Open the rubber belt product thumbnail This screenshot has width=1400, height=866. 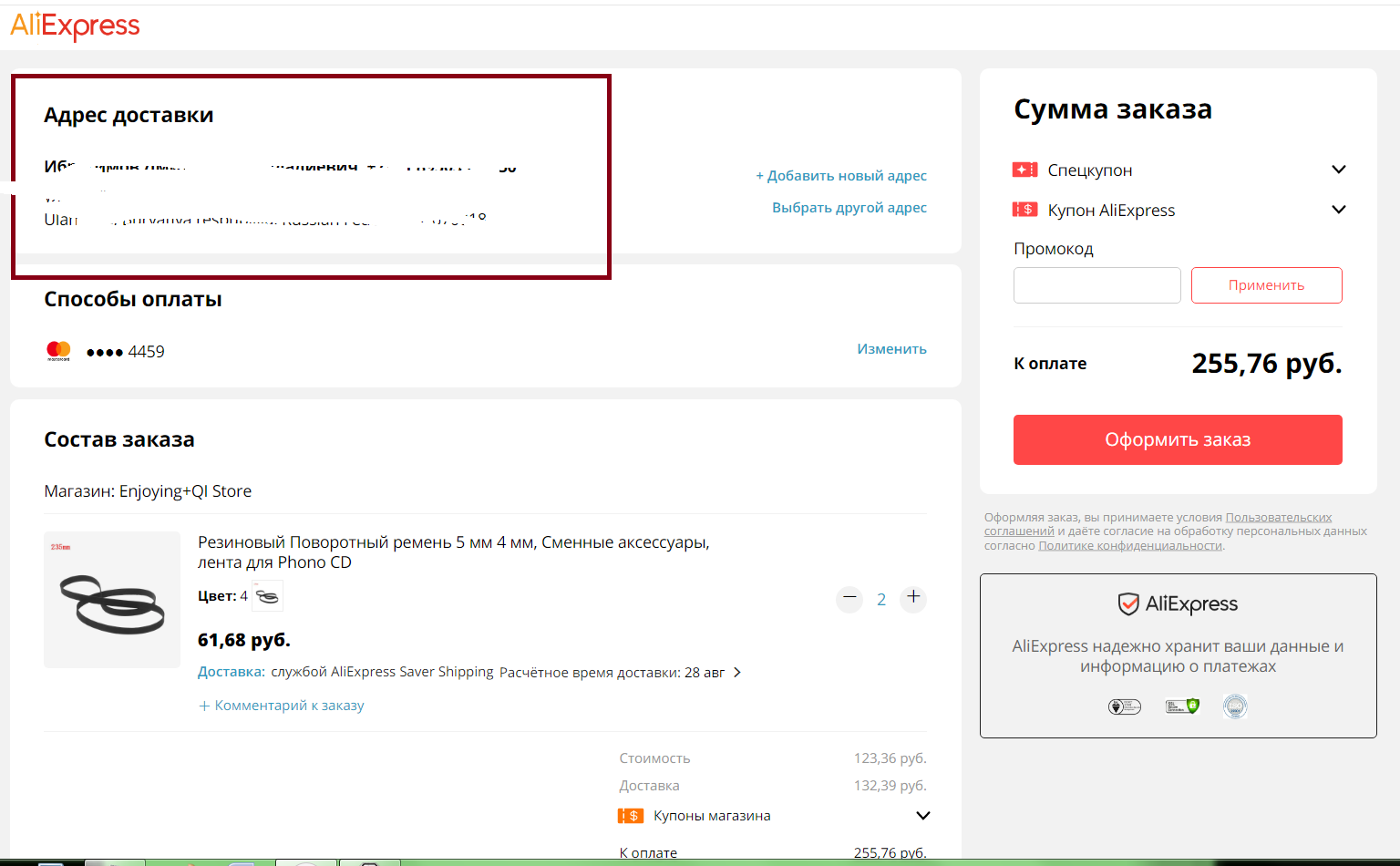pos(112,600)
